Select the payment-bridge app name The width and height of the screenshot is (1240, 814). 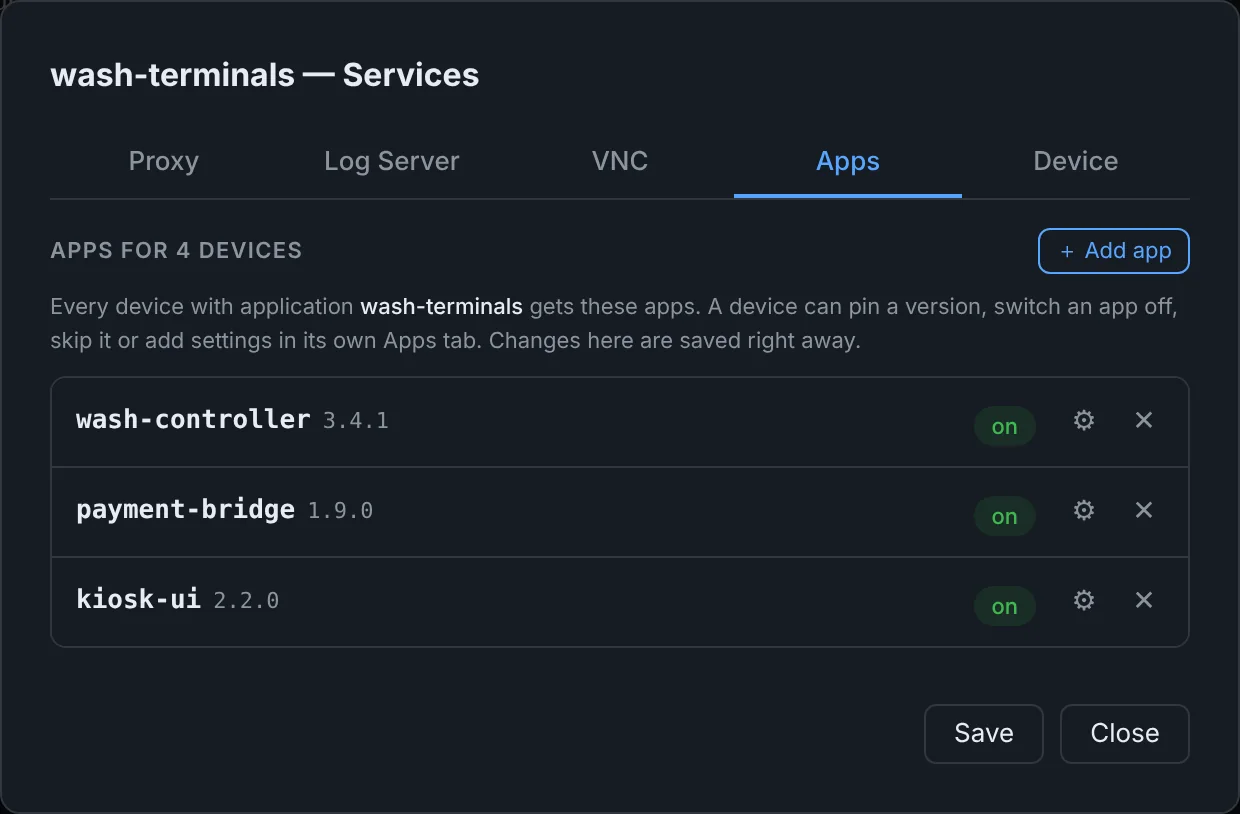click(x=185, y=510)
